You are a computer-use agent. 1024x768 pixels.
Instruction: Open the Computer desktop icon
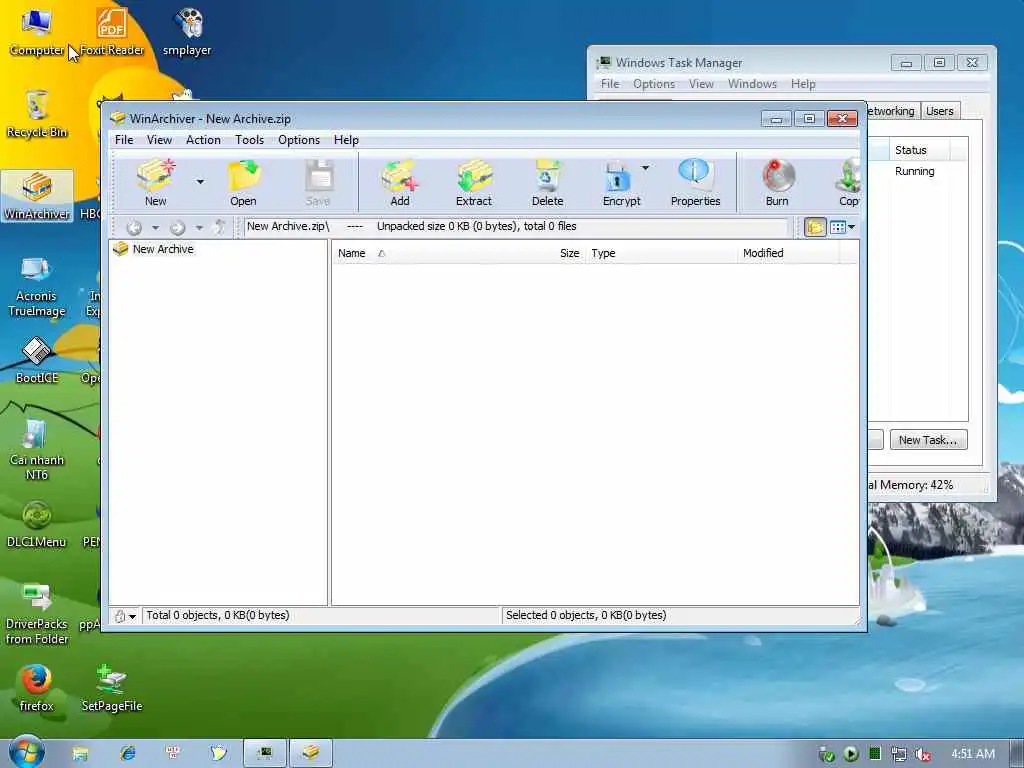pyautogui.click(x=37, y=31)
